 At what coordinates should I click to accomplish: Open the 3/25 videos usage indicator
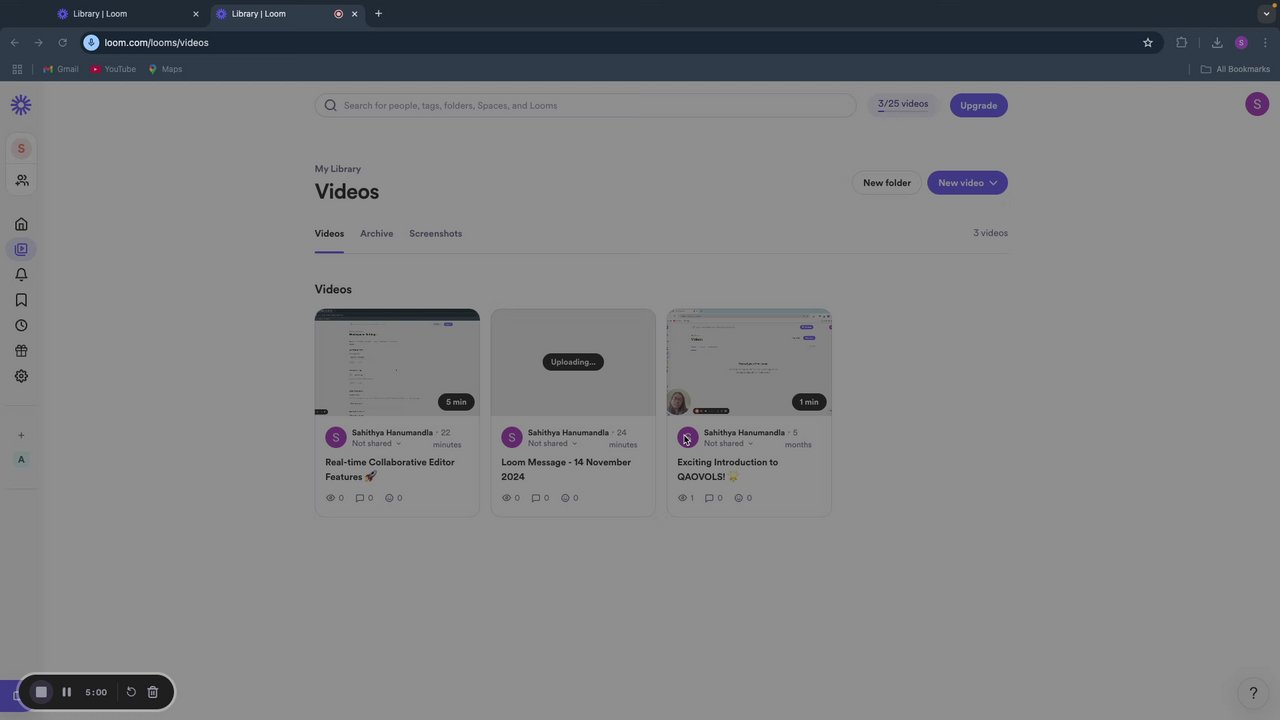[x=903, y=105]
